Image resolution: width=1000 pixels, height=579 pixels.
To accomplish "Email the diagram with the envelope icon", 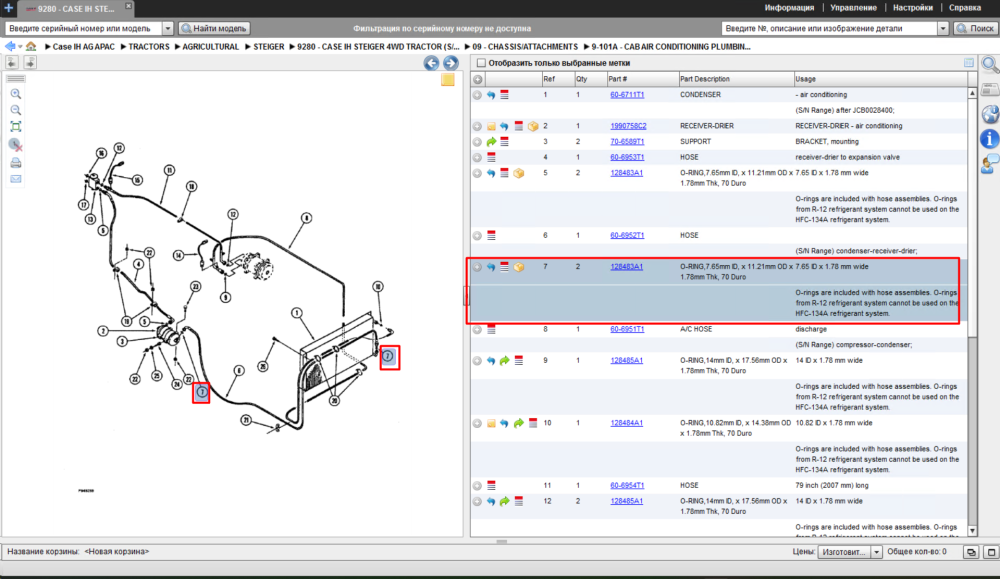I will [16, 179].
